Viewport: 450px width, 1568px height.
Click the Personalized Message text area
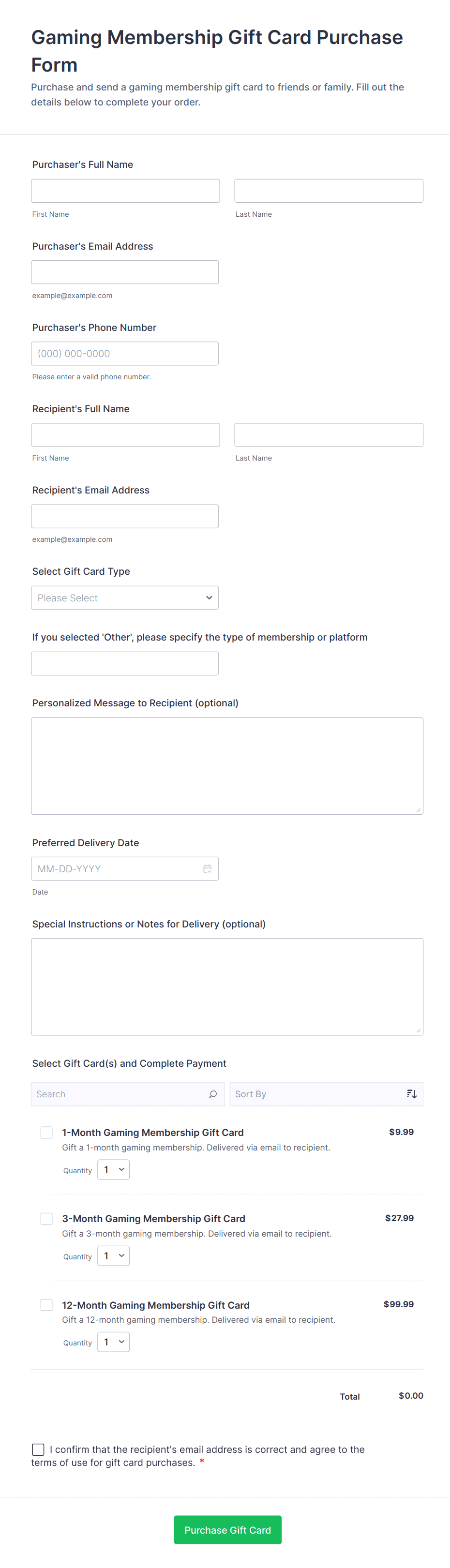coord(227,766)
